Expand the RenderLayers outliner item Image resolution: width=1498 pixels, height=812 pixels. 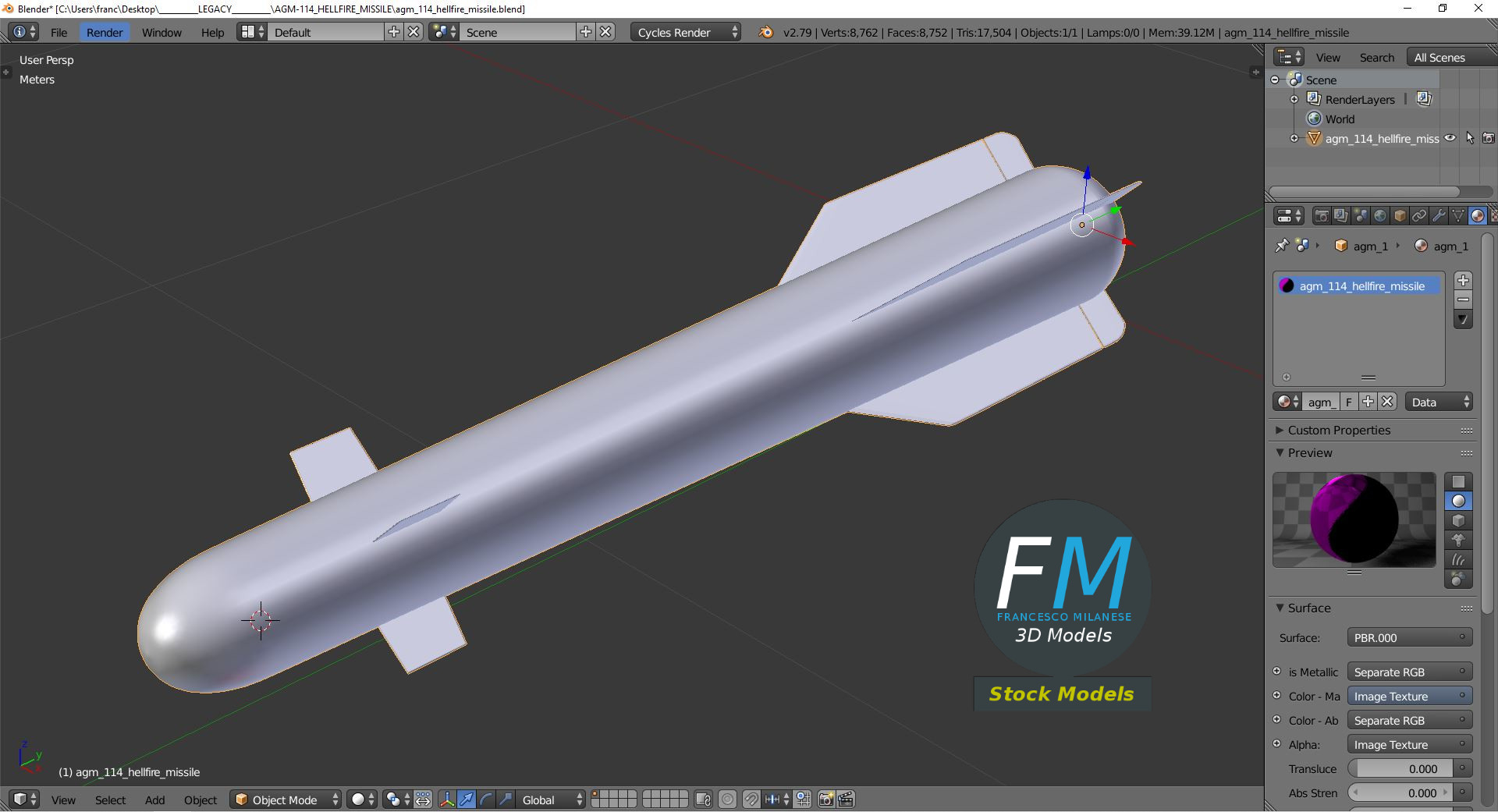pos(1294,99)
